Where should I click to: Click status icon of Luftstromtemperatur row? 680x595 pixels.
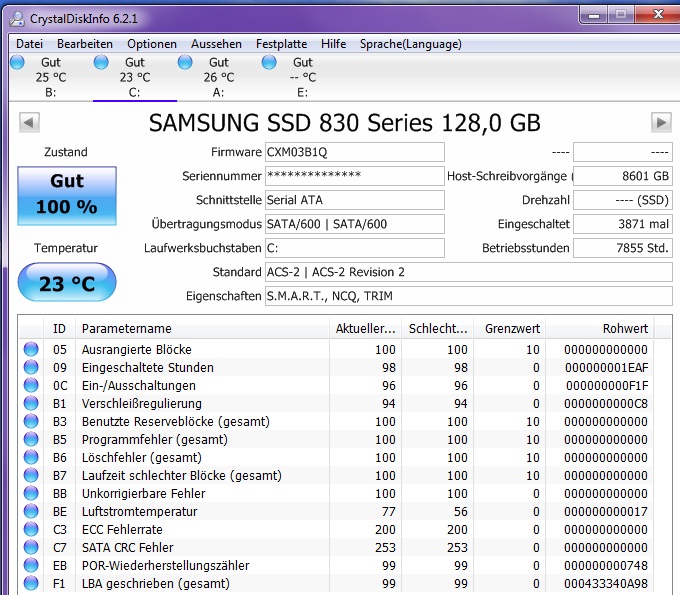tap(31, 511)
